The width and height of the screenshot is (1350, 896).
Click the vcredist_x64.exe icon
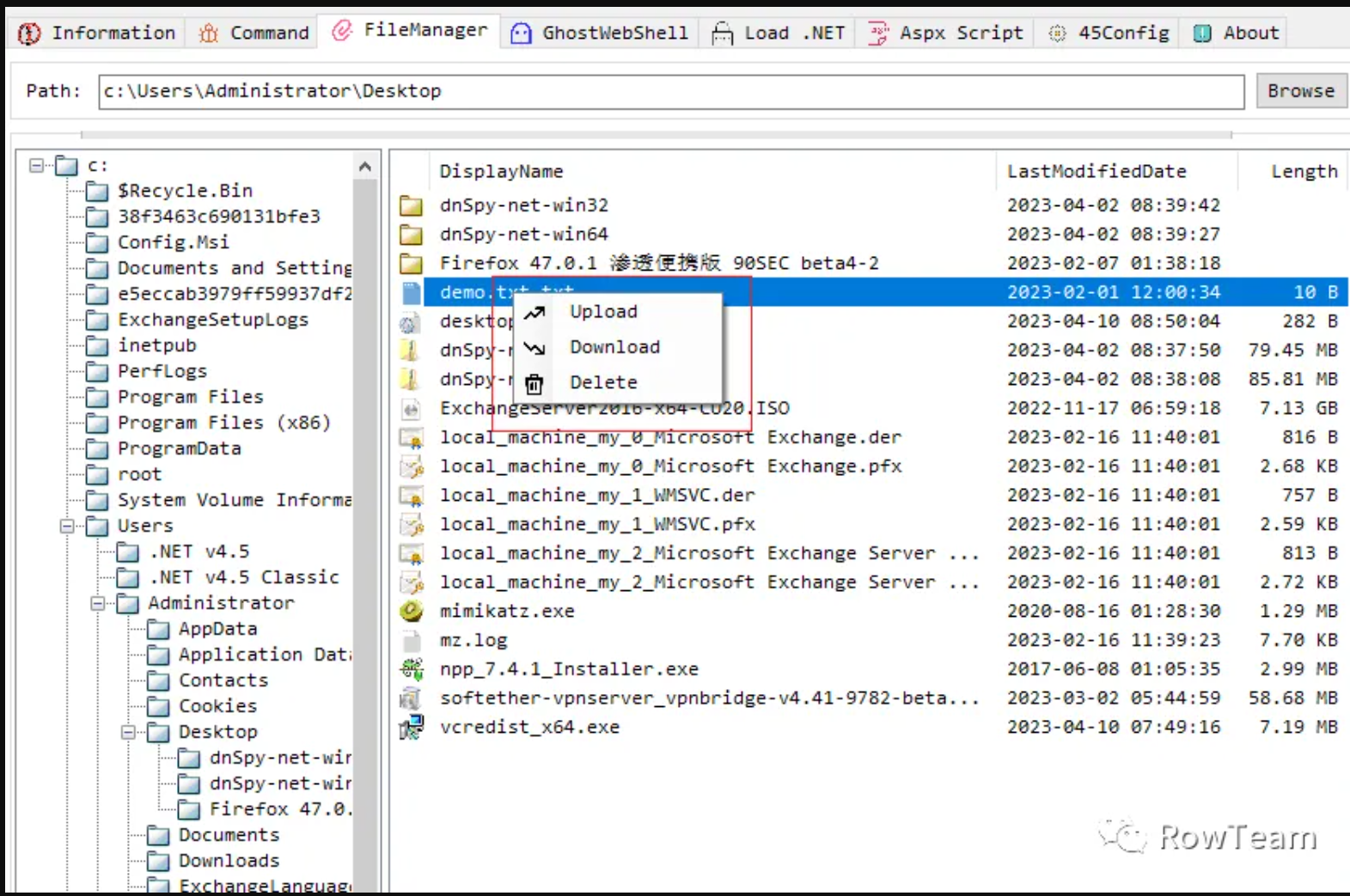click(x=412, y=728)
